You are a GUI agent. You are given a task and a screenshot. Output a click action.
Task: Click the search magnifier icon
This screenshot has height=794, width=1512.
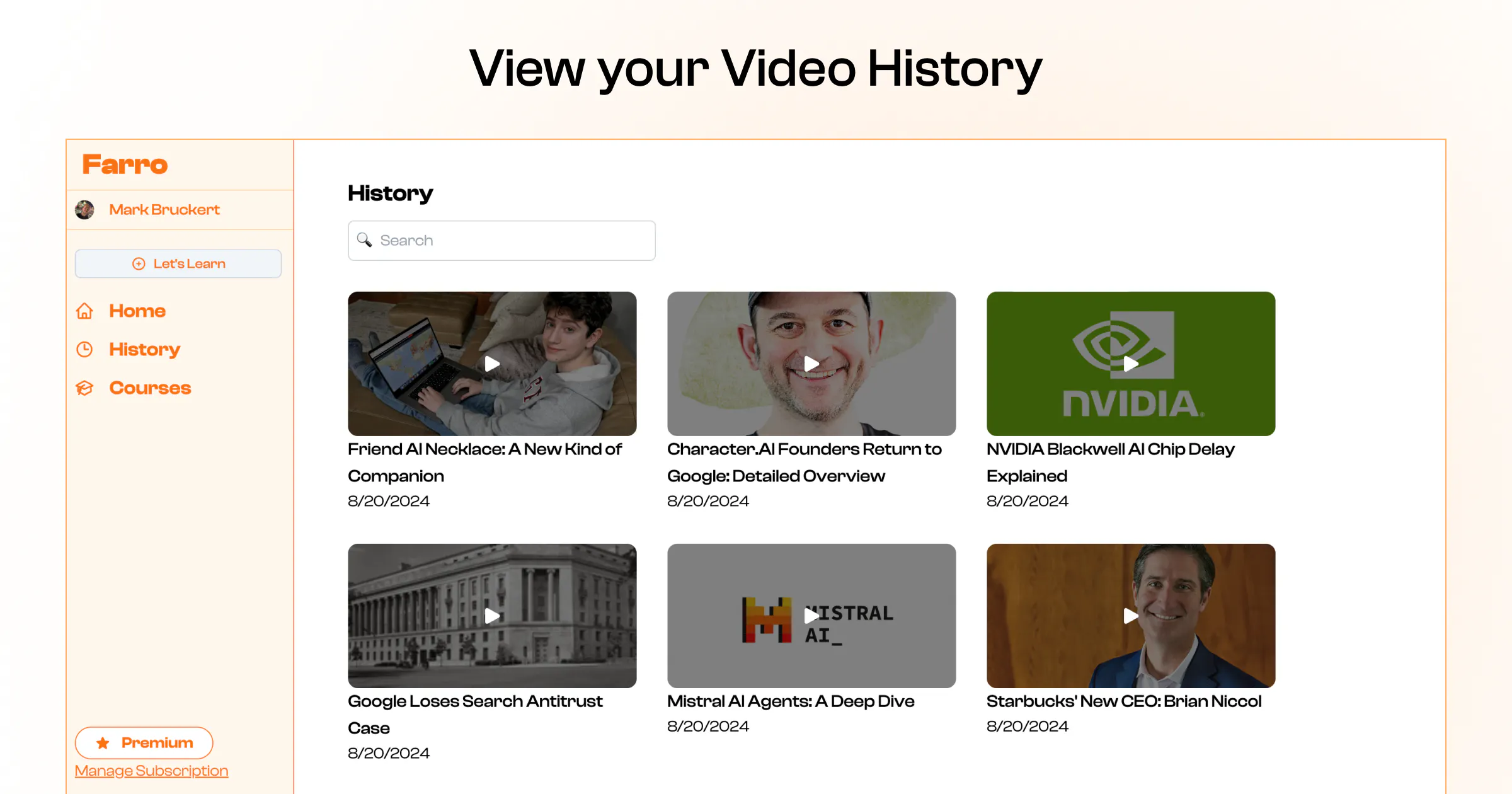(364, 240)
